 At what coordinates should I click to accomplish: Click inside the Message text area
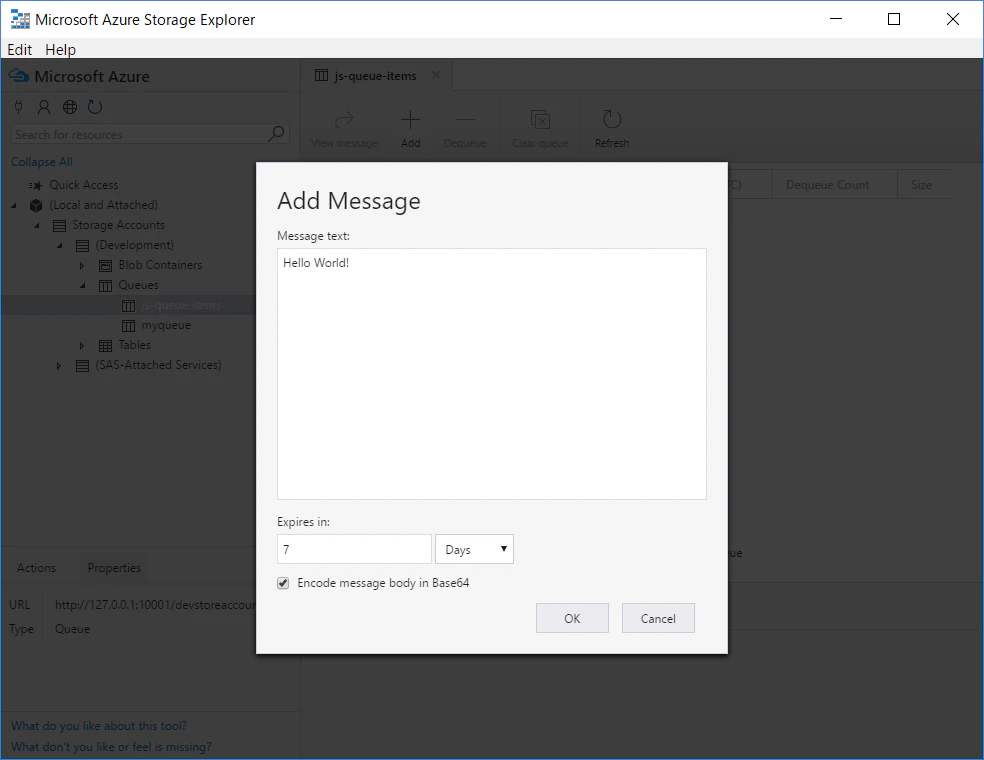click(492, 374)
